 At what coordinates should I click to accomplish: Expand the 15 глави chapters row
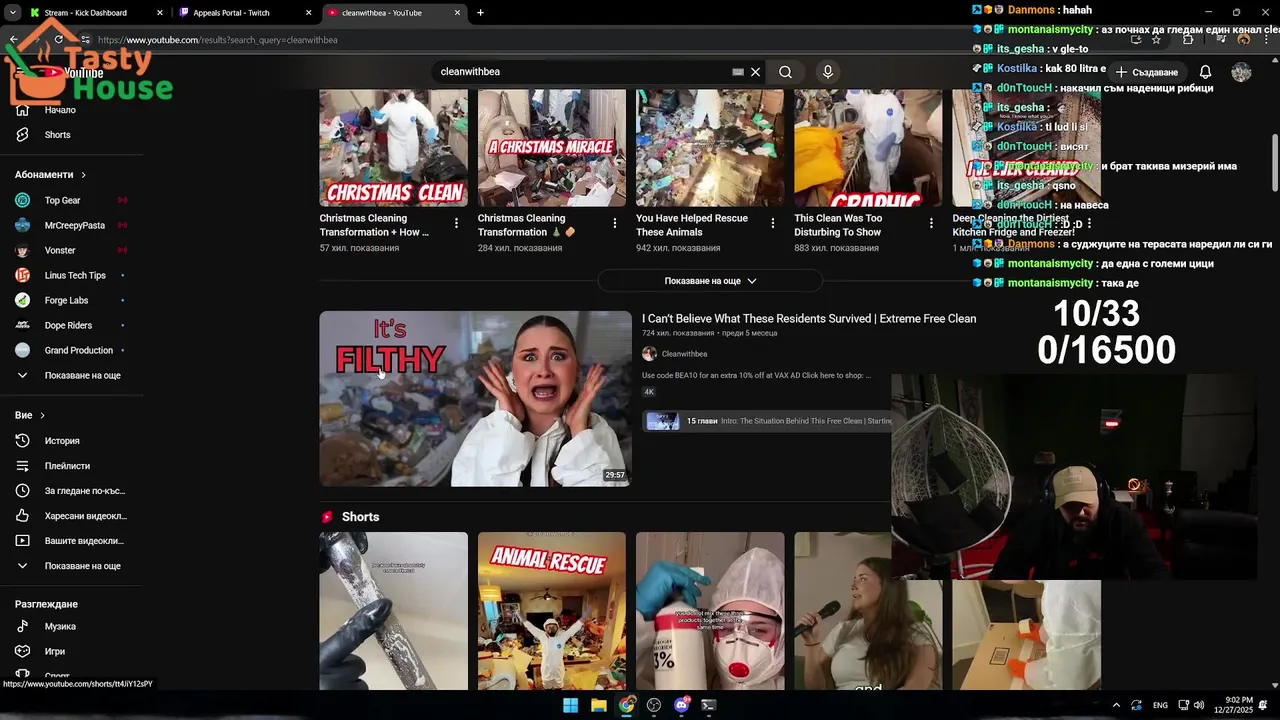pyautogui.click(x=767, y=421)
